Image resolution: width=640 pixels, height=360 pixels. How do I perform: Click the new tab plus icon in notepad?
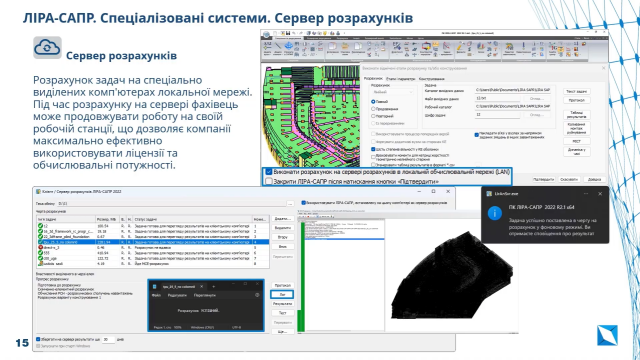click(213, 287)
